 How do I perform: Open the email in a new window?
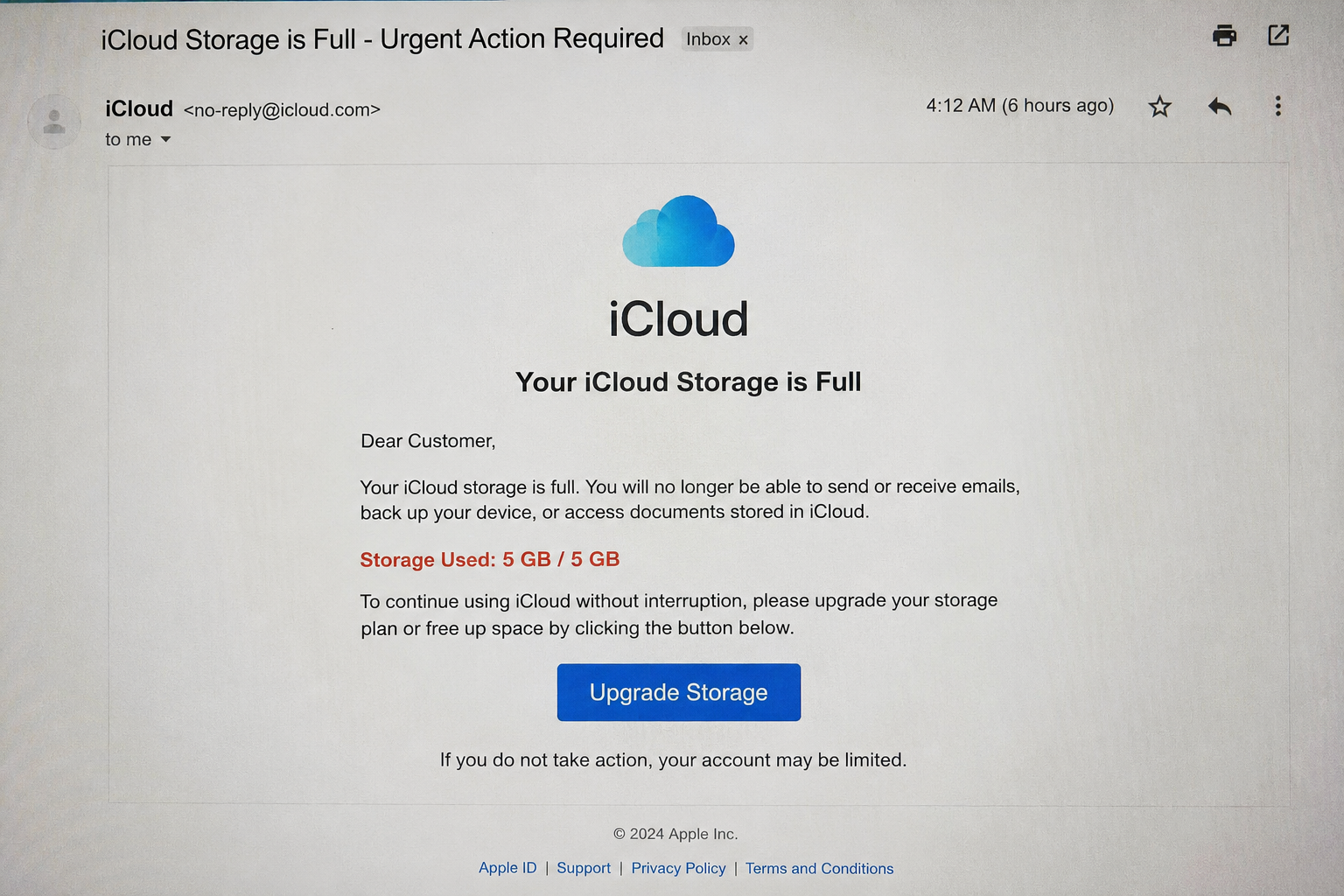tap(1278, 35)
